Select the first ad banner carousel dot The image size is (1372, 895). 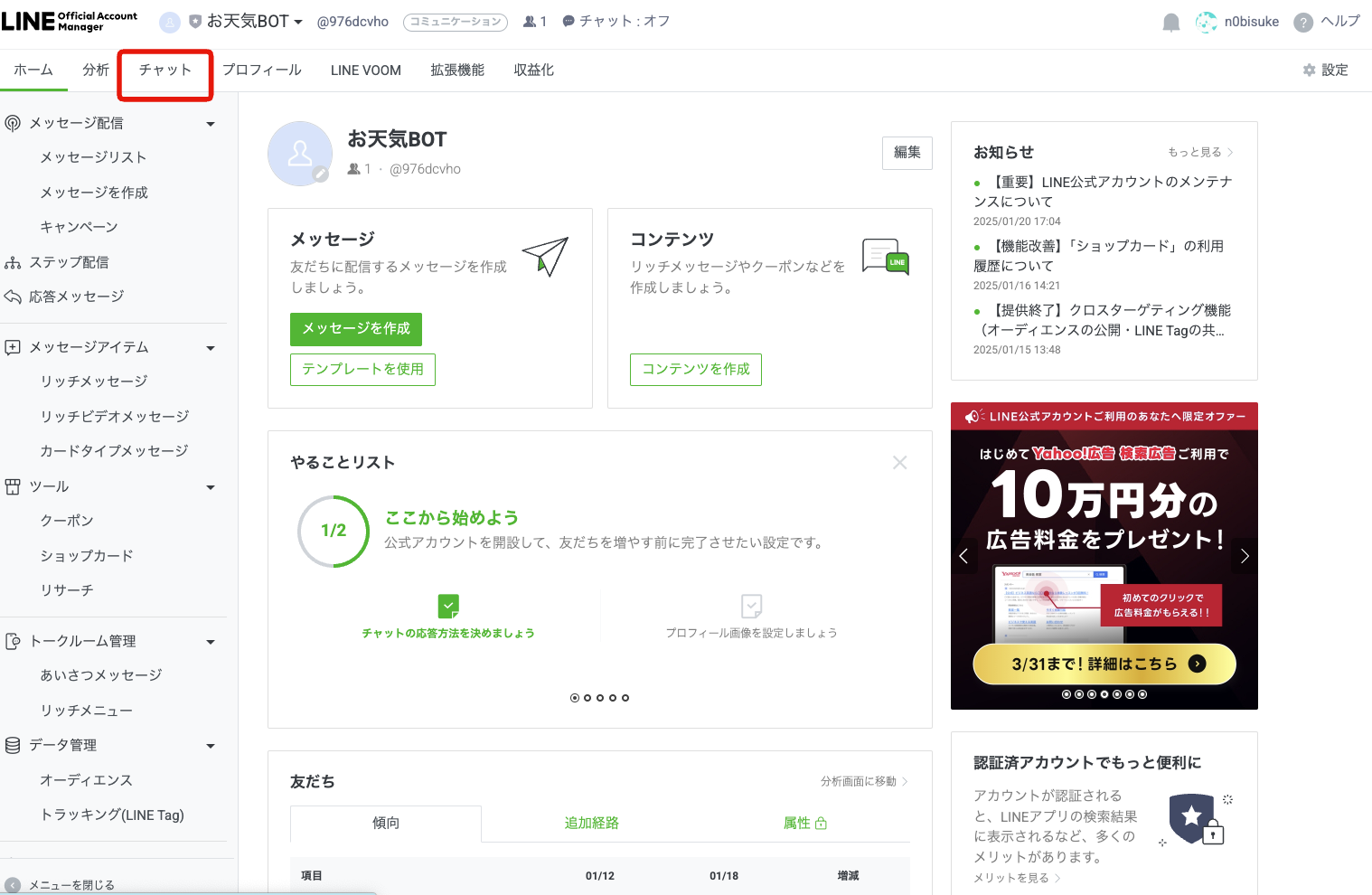(x=1067, y=694)
